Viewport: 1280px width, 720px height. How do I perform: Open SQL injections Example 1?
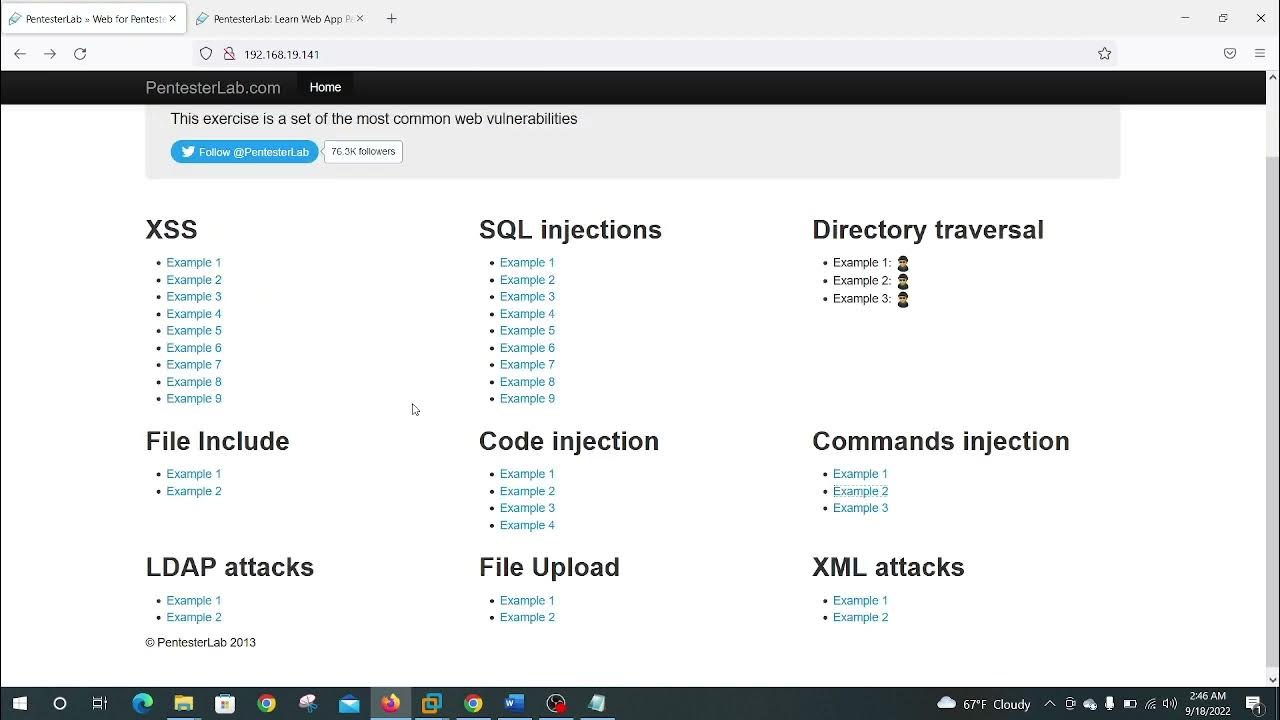[x=527, y=263]
